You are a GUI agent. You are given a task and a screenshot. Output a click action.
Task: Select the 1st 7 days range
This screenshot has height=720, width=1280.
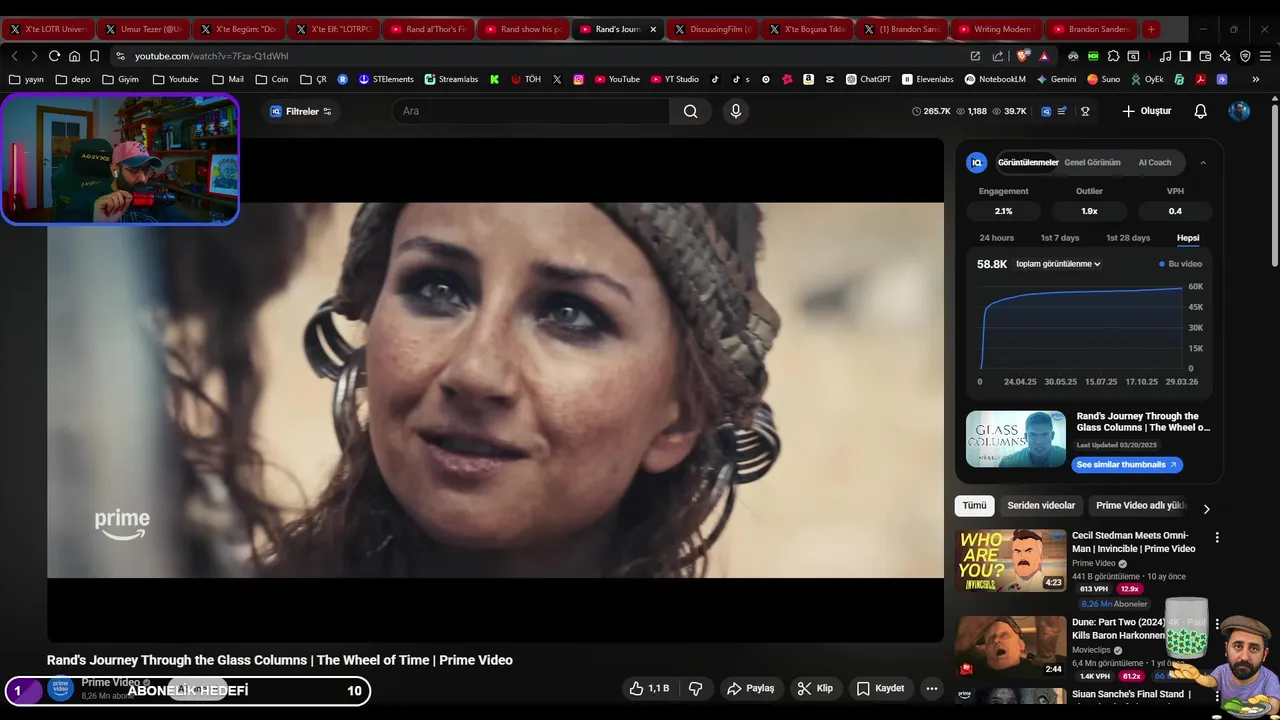pos(1060,238)
